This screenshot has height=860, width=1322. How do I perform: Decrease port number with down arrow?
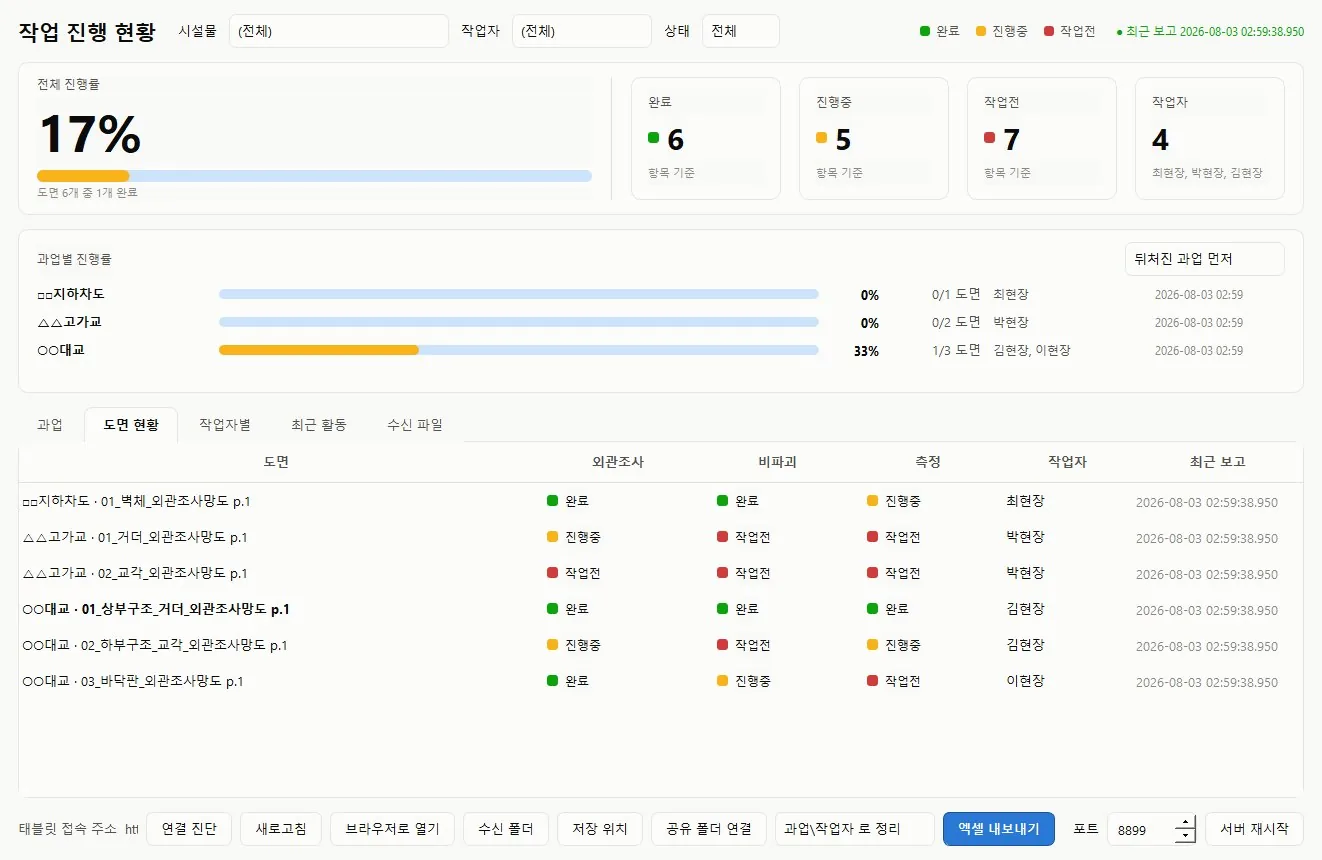click(1186, 836)
